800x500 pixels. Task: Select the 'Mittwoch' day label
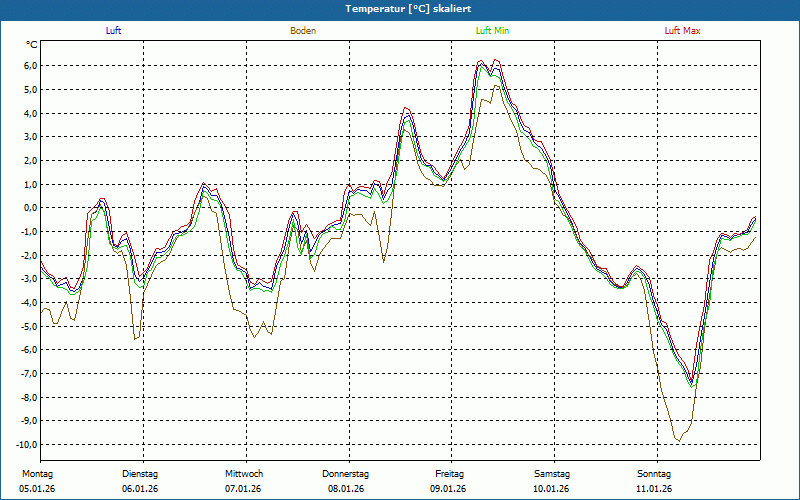[243, 474]
